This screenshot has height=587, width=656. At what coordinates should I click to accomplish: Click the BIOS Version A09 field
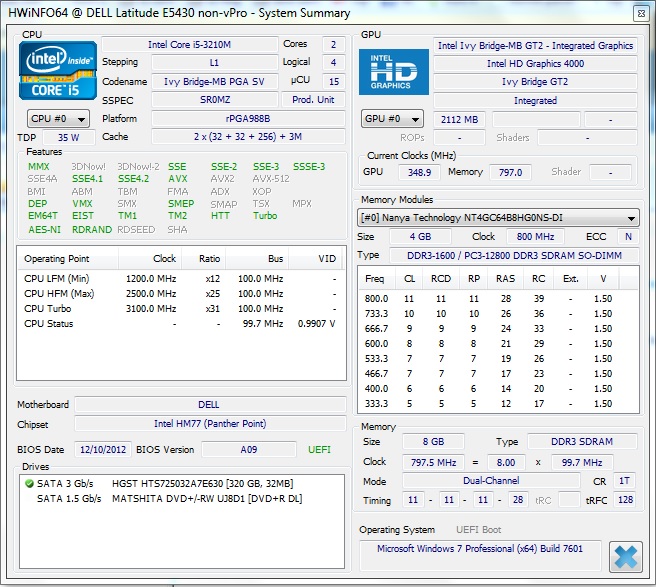pyautogui.click(x=249, y=450)
